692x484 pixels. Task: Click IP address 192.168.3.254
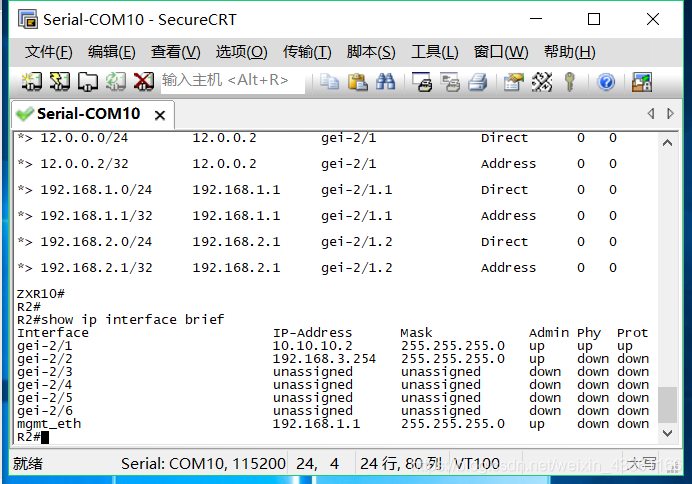324,359
